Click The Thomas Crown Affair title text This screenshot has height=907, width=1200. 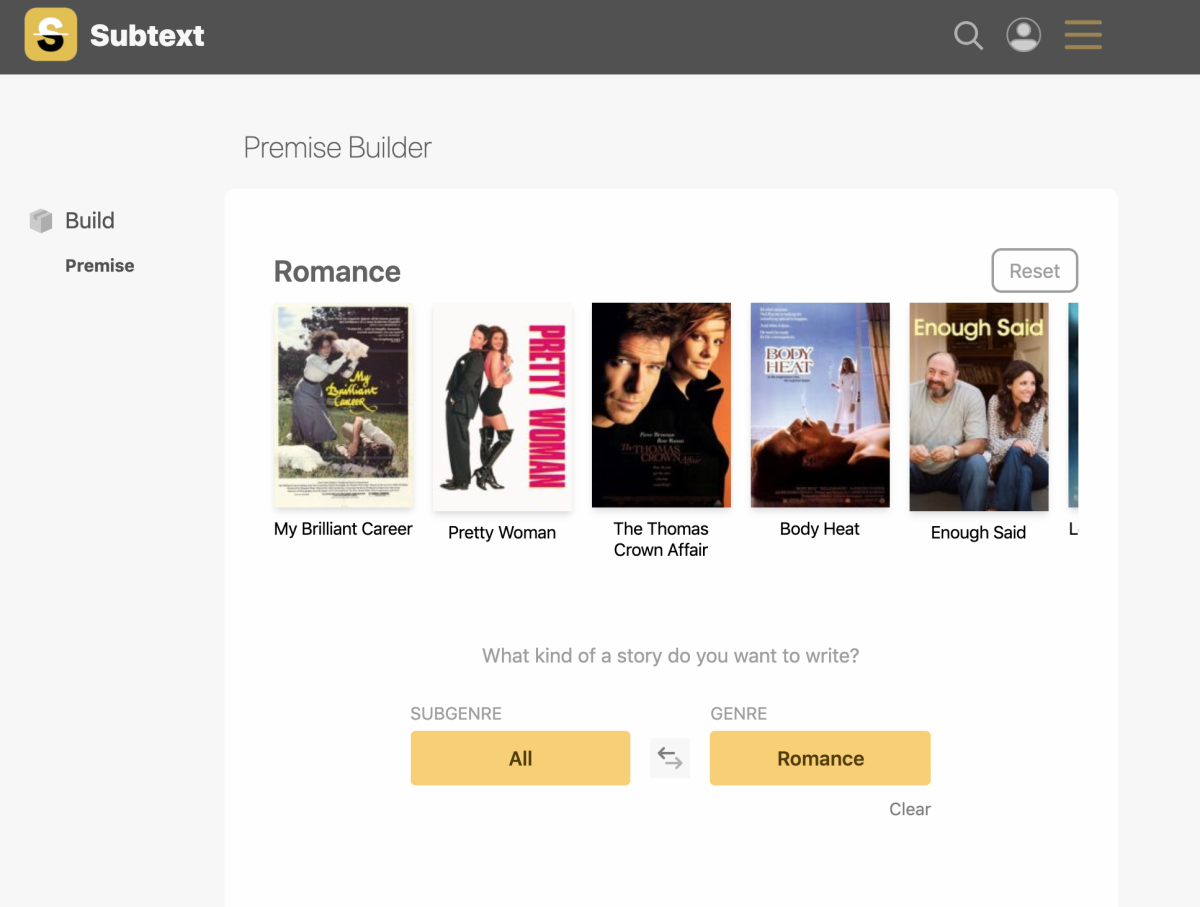point(661,539)
